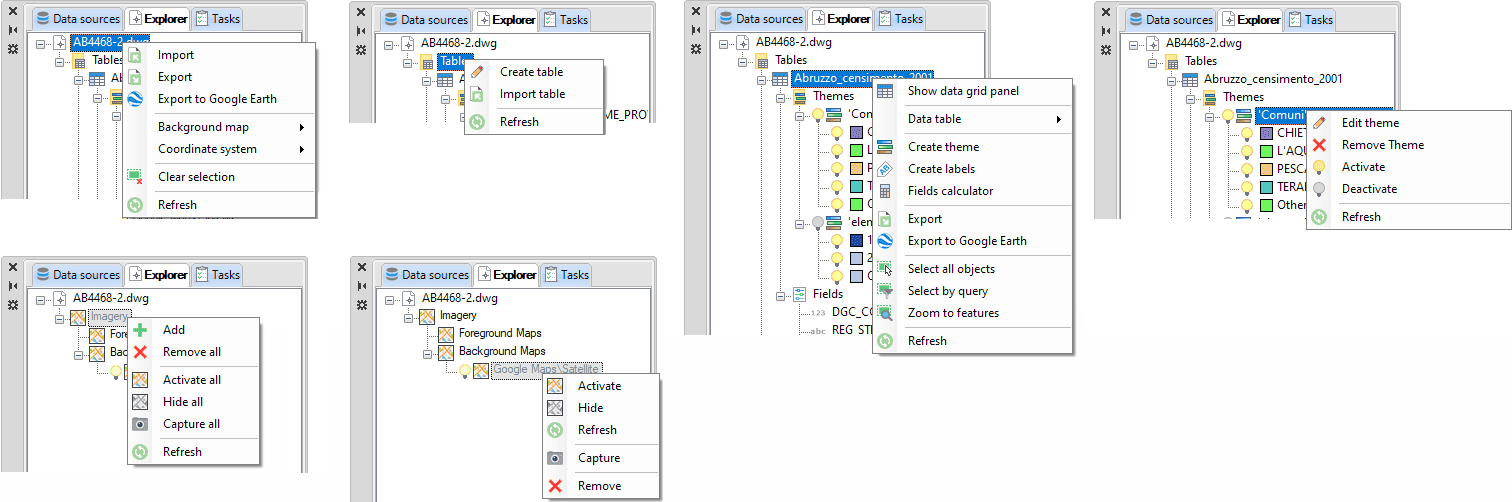Select Deactivate in the theme context menu
This screenshot has height=502, width=1512.
point(1369,189)
